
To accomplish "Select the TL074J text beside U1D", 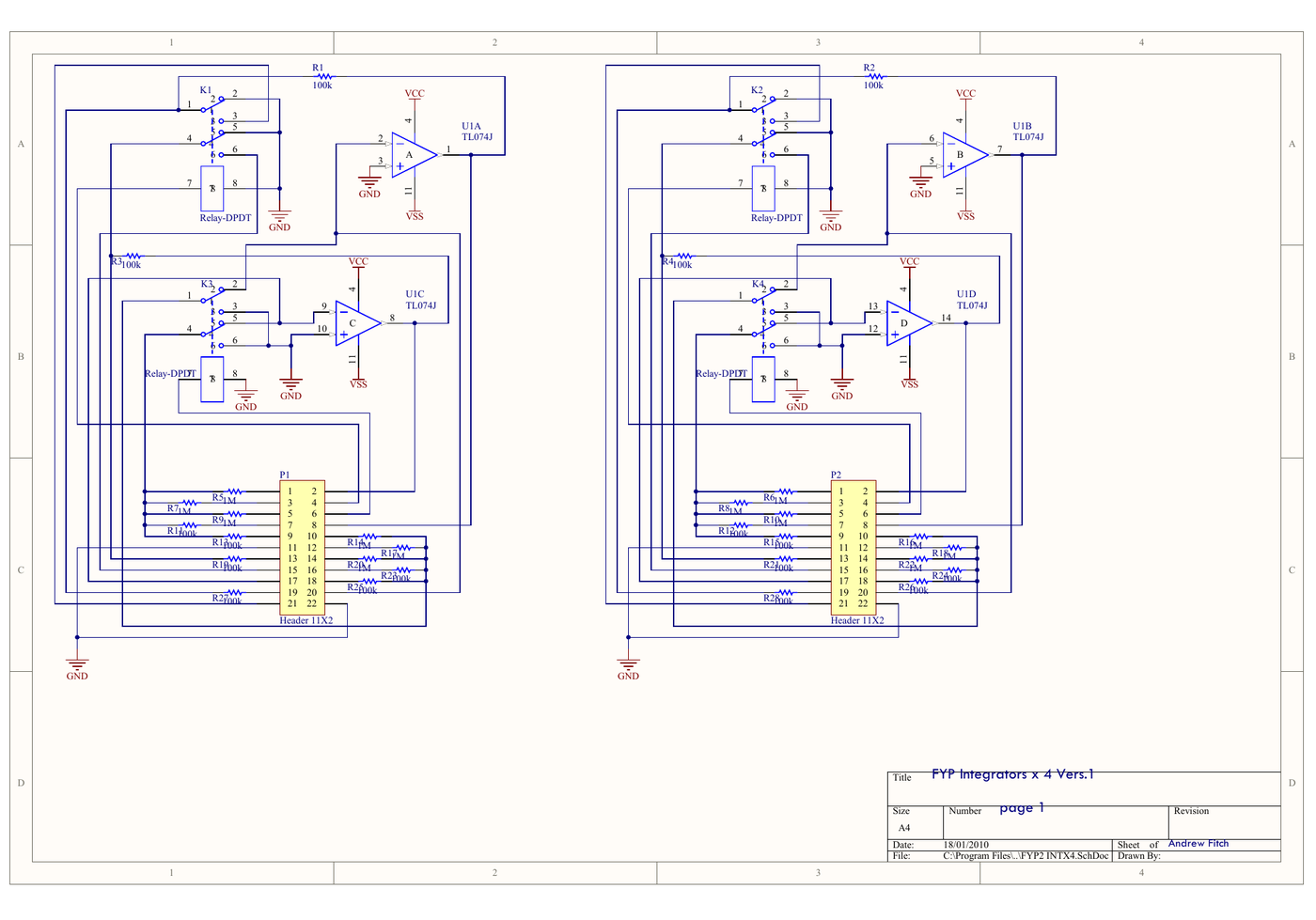I will tap(972, 305).
